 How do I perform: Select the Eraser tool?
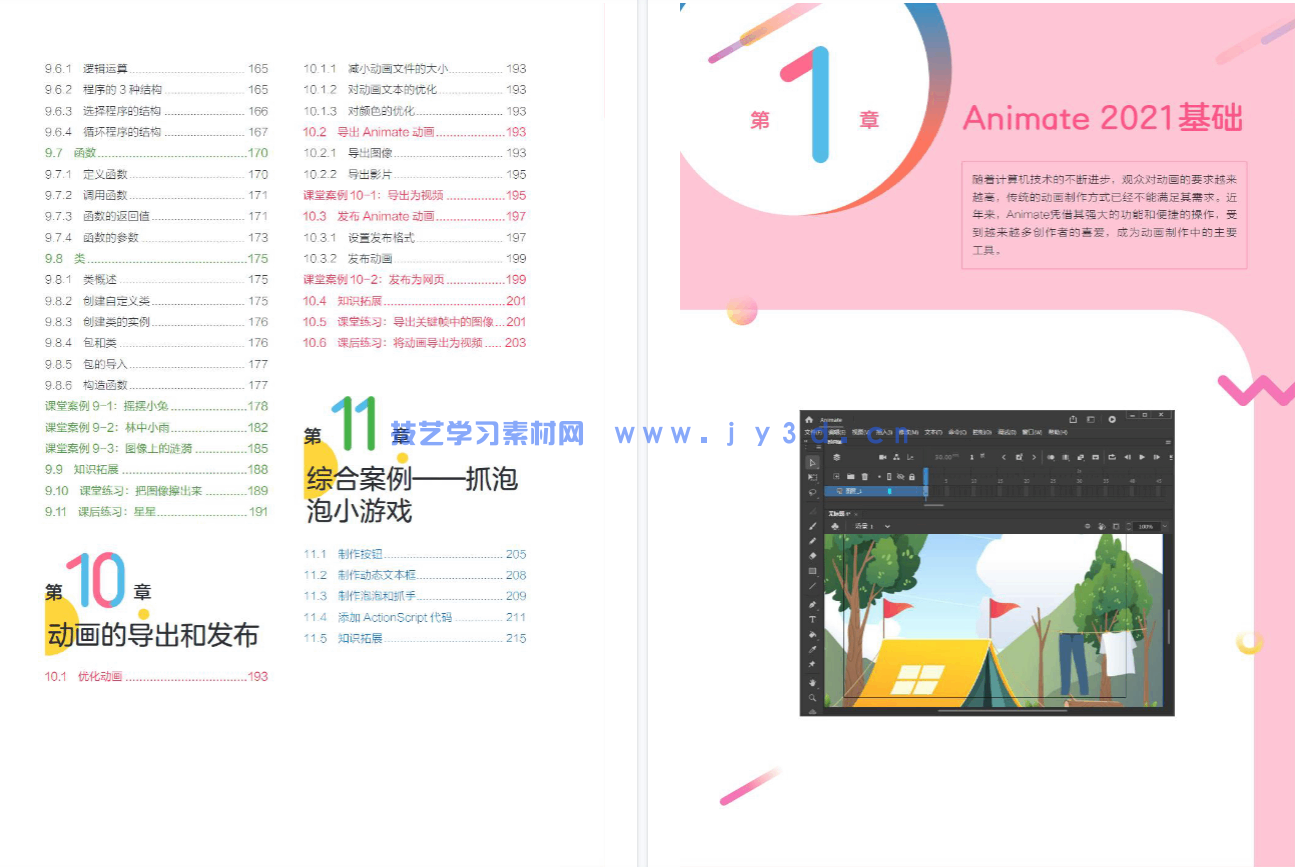[812, 556]
